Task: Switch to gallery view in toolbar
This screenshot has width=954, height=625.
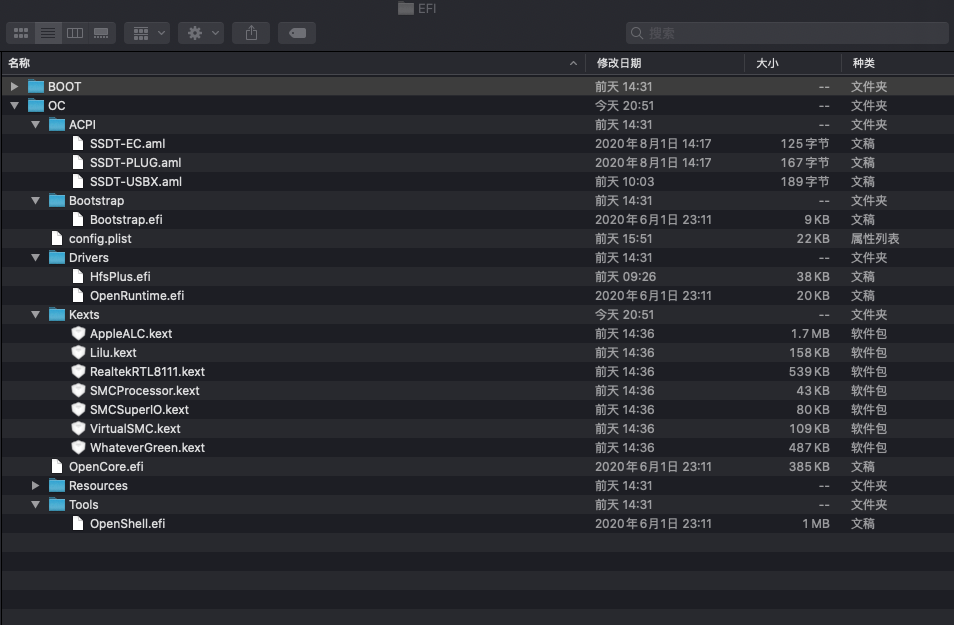Action: pos(102,33)
